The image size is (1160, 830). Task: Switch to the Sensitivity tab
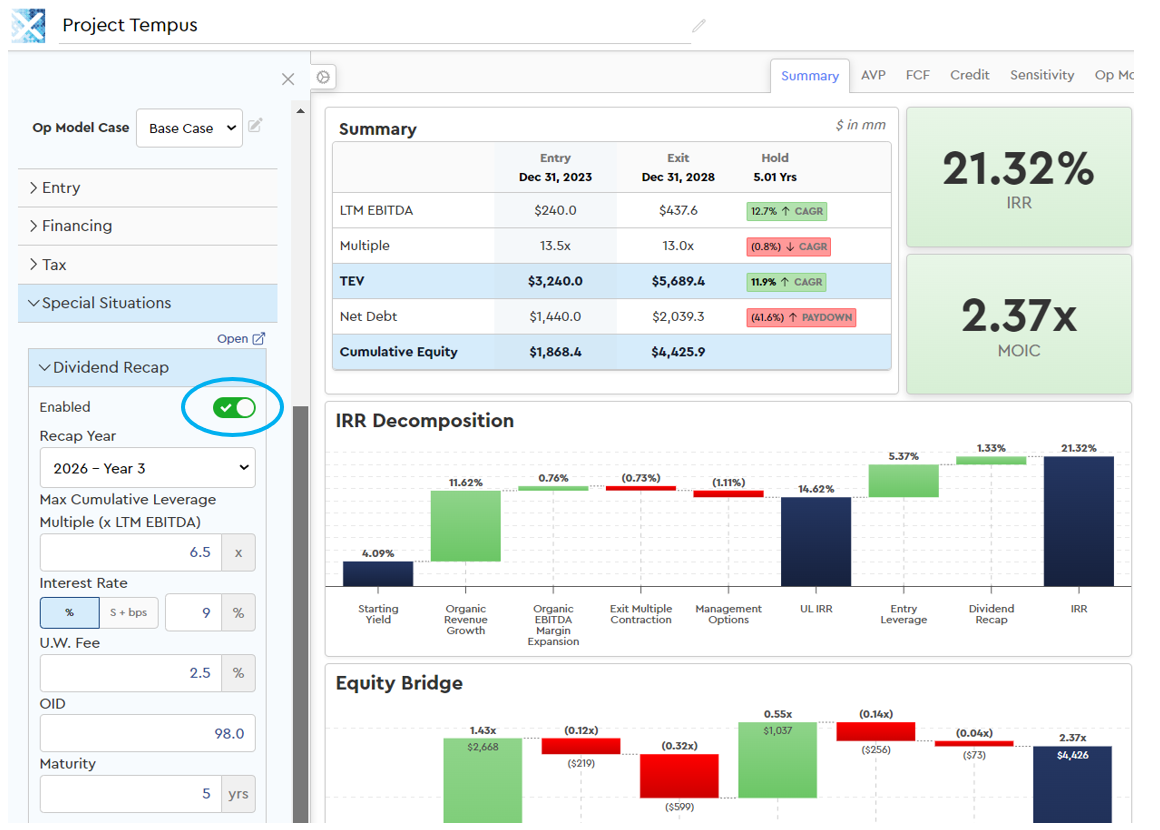1042,74
